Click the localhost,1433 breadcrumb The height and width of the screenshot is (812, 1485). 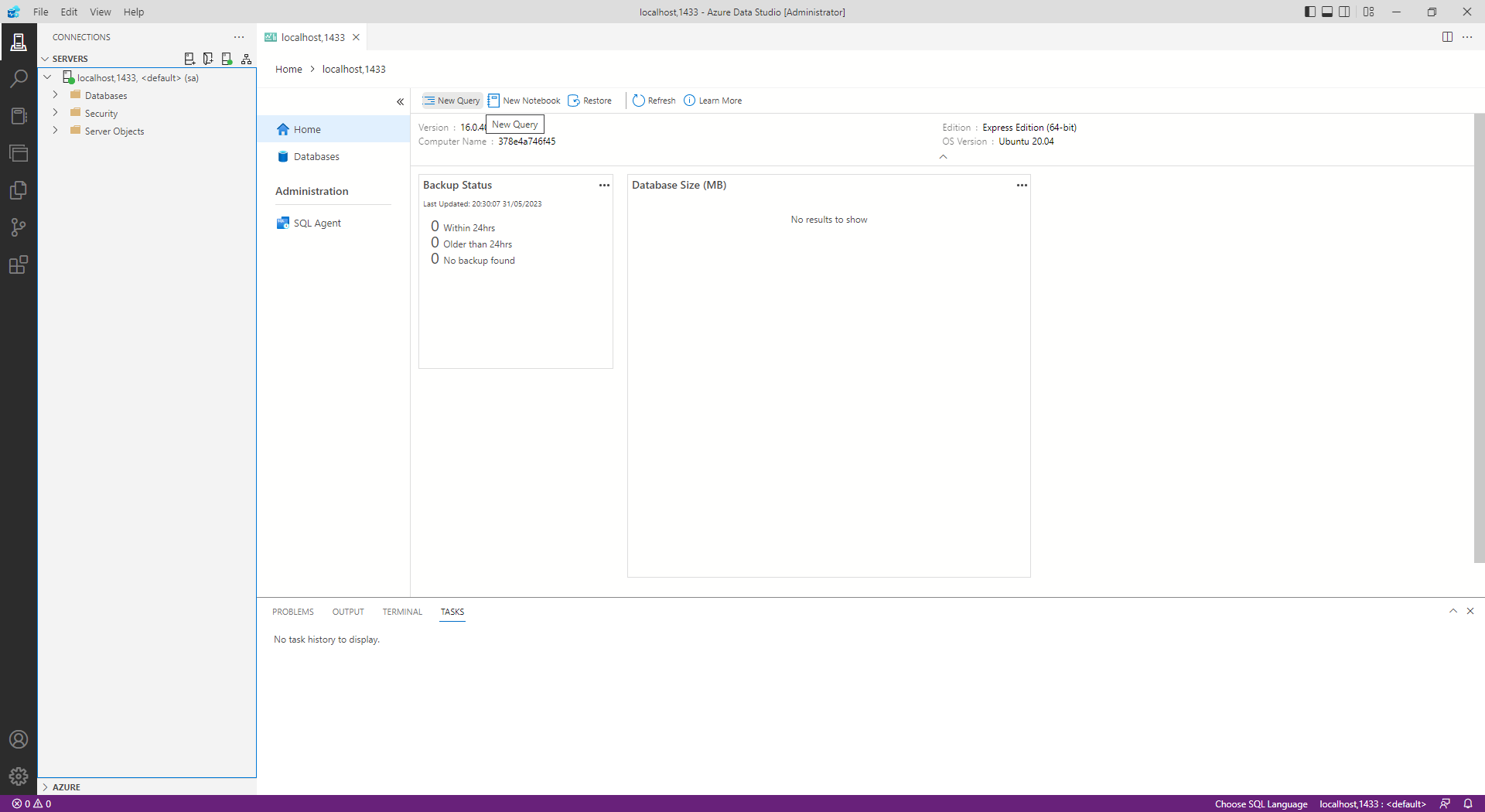[x=353, y=69]
